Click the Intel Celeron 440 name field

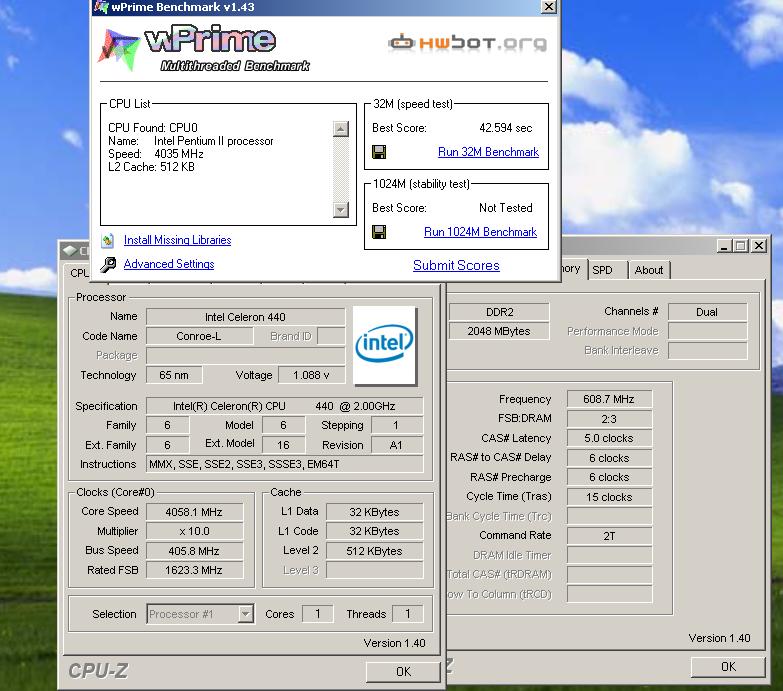(245, 317)
